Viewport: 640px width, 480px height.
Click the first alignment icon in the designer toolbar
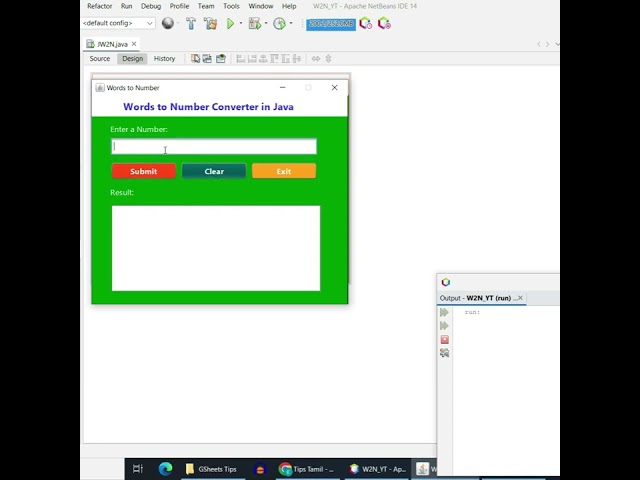click(241, 58)
